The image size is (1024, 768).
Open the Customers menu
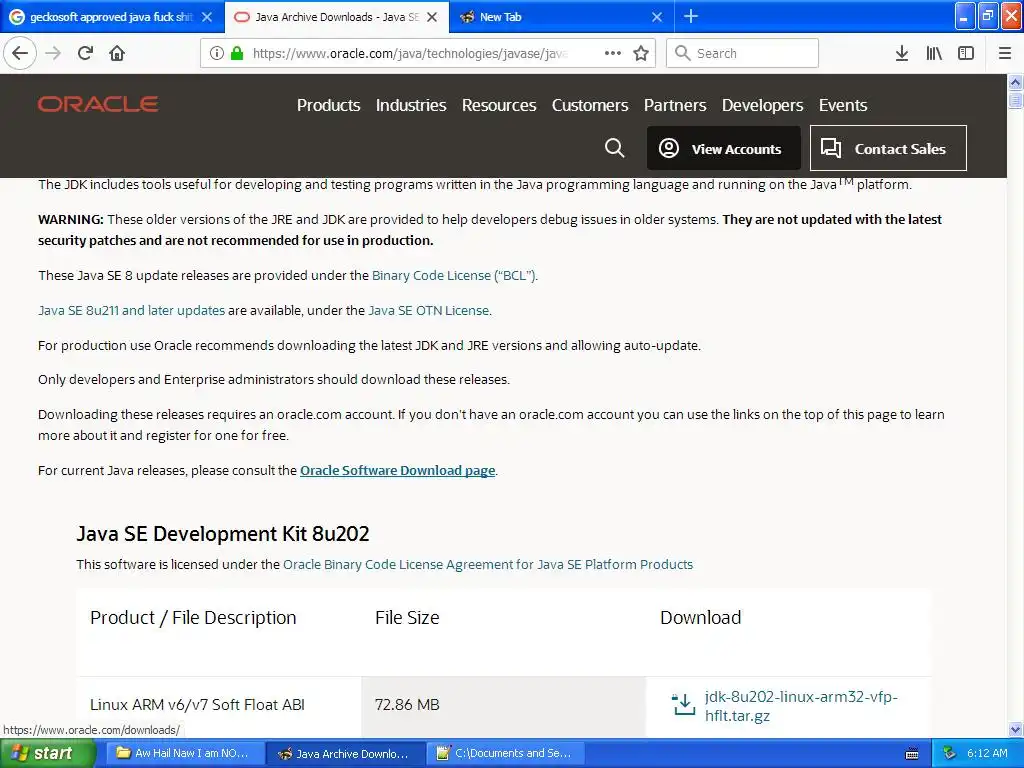tap(590, 105)
